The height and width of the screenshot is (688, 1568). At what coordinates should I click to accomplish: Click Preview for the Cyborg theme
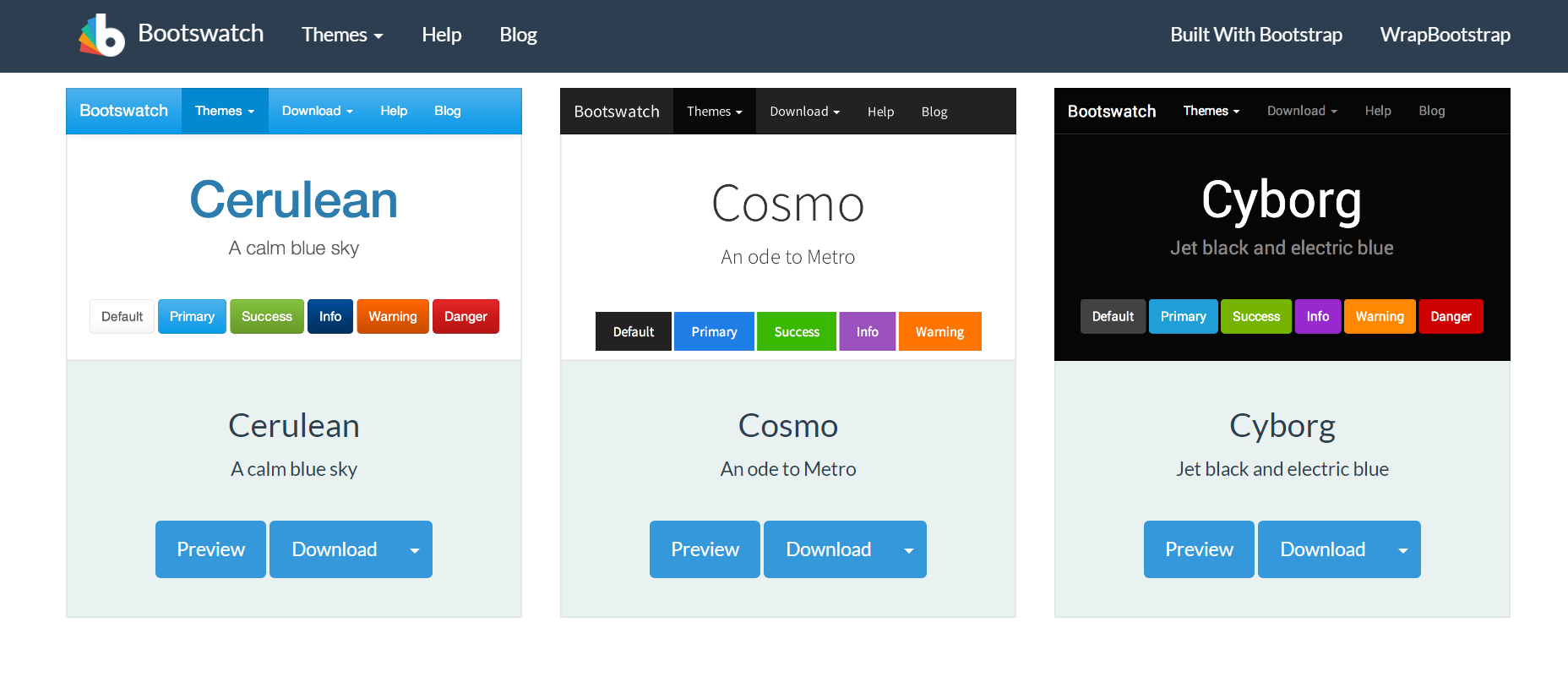[x=1199, y=549]
